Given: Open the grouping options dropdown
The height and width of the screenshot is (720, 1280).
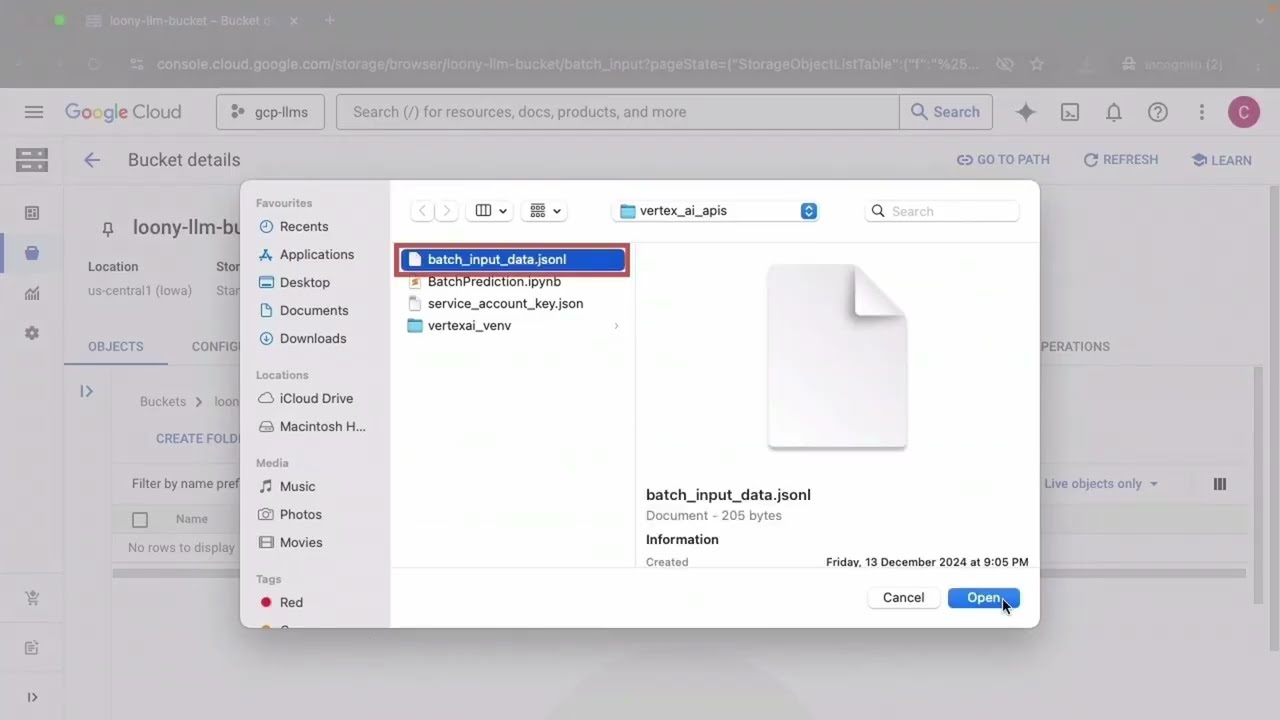Looking at the screenshot, I should pos(545,211).
